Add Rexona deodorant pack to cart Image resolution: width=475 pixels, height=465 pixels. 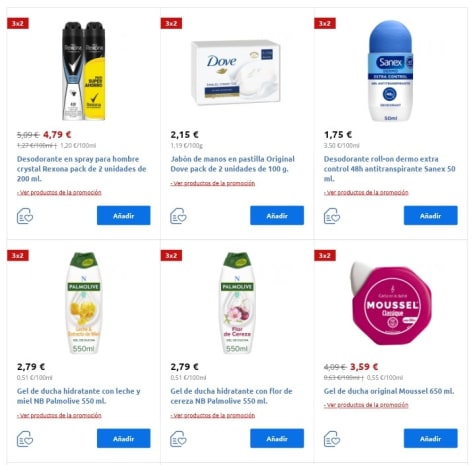(x=124, y=215)
